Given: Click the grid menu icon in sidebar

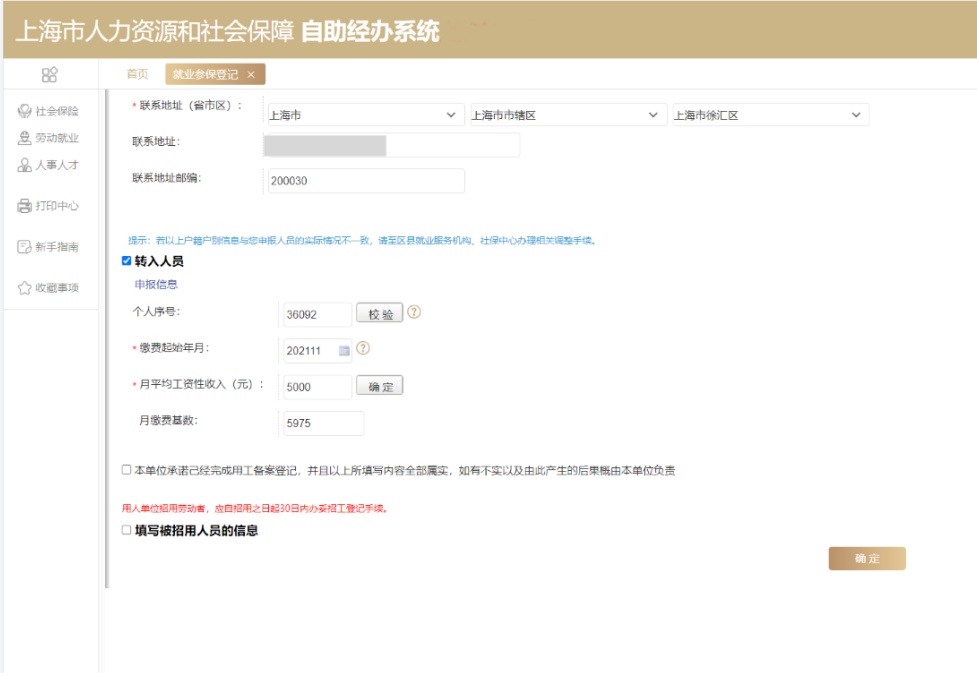Looking at the screenshot, I should (49, 74).
